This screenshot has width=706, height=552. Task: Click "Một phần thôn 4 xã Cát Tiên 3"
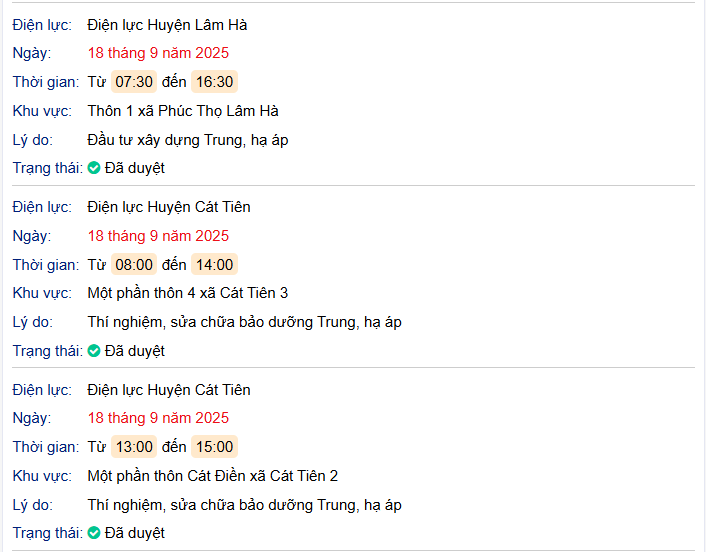(188, 293)
